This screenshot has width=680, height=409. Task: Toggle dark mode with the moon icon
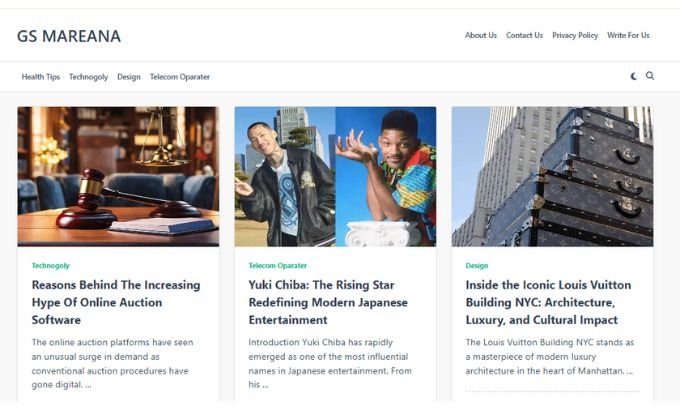[634, 76]
